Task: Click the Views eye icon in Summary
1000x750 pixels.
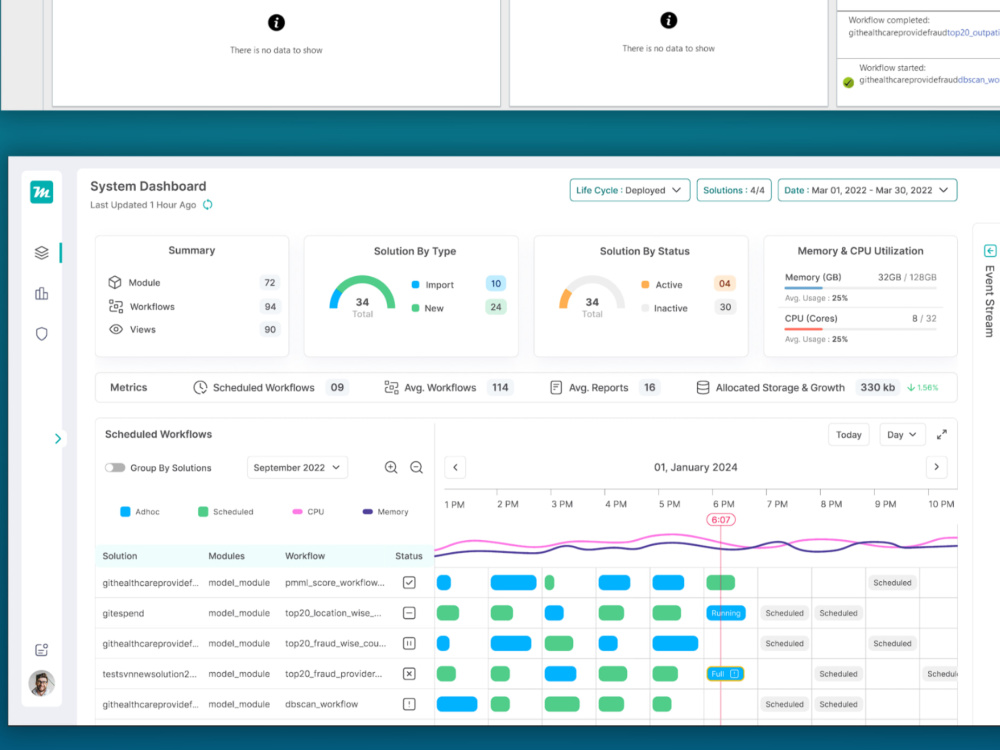Action: point(115,330)
